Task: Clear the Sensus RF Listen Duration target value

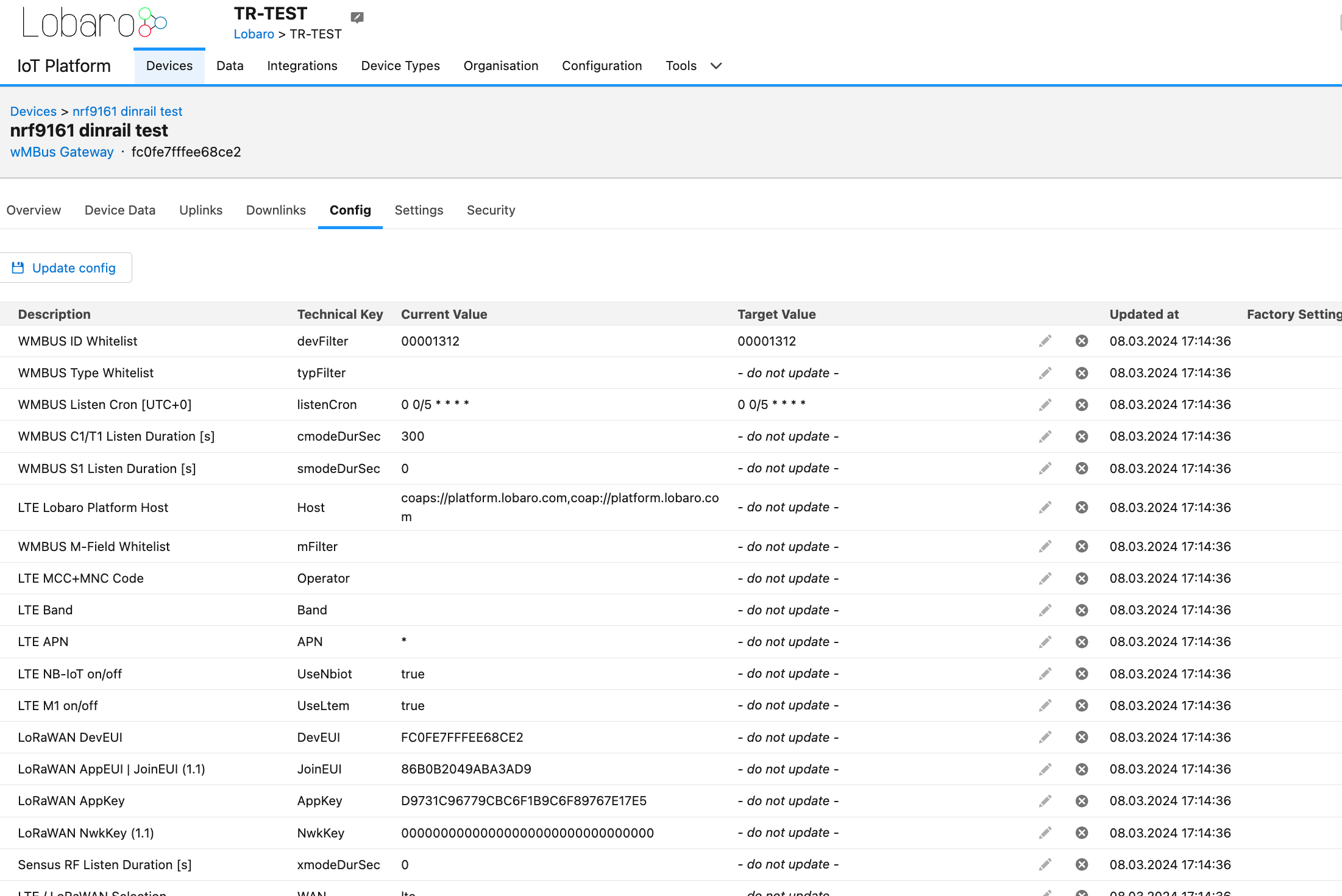Action: [1082, 864]
